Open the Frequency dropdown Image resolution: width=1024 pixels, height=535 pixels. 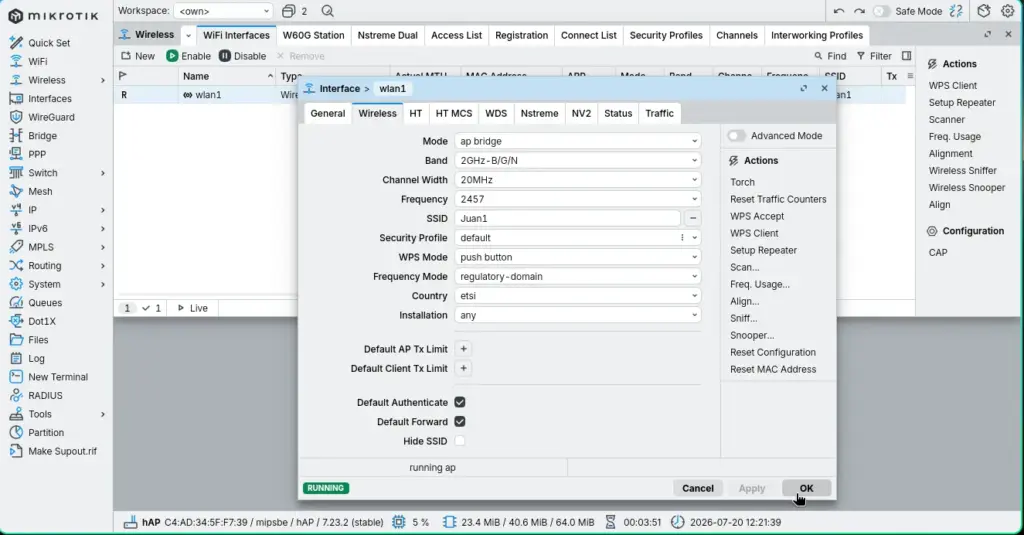click(578, 199)
